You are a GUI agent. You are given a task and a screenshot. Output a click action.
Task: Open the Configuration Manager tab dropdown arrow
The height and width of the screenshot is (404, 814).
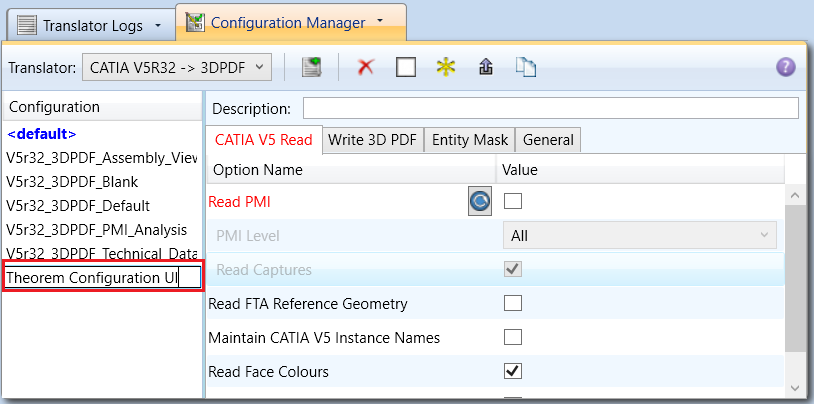tap(379, 21)
